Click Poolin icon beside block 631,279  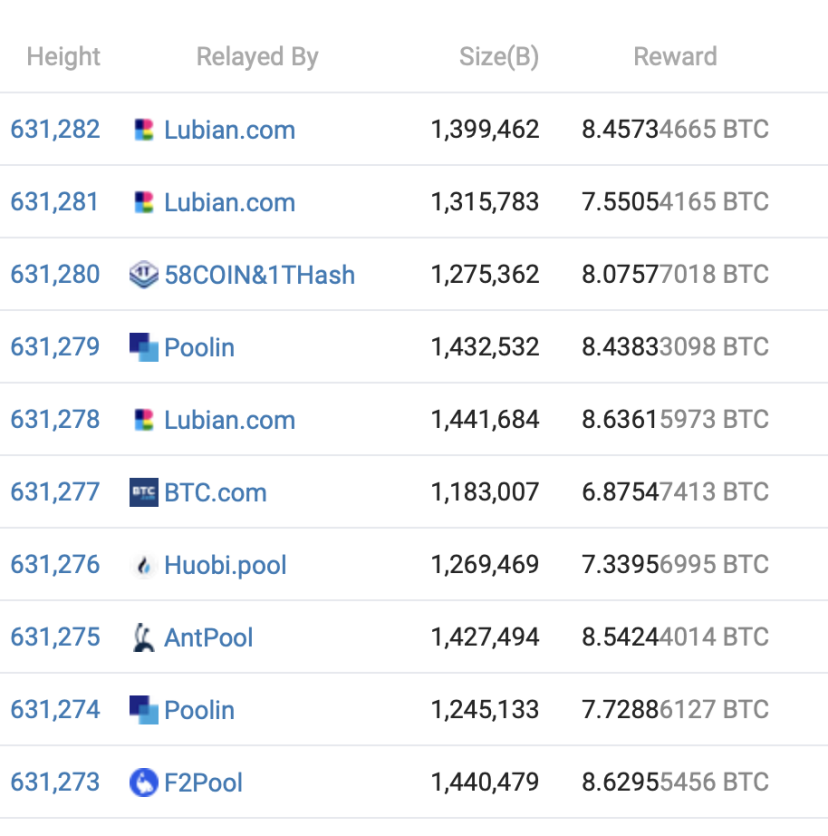[144, 347]
